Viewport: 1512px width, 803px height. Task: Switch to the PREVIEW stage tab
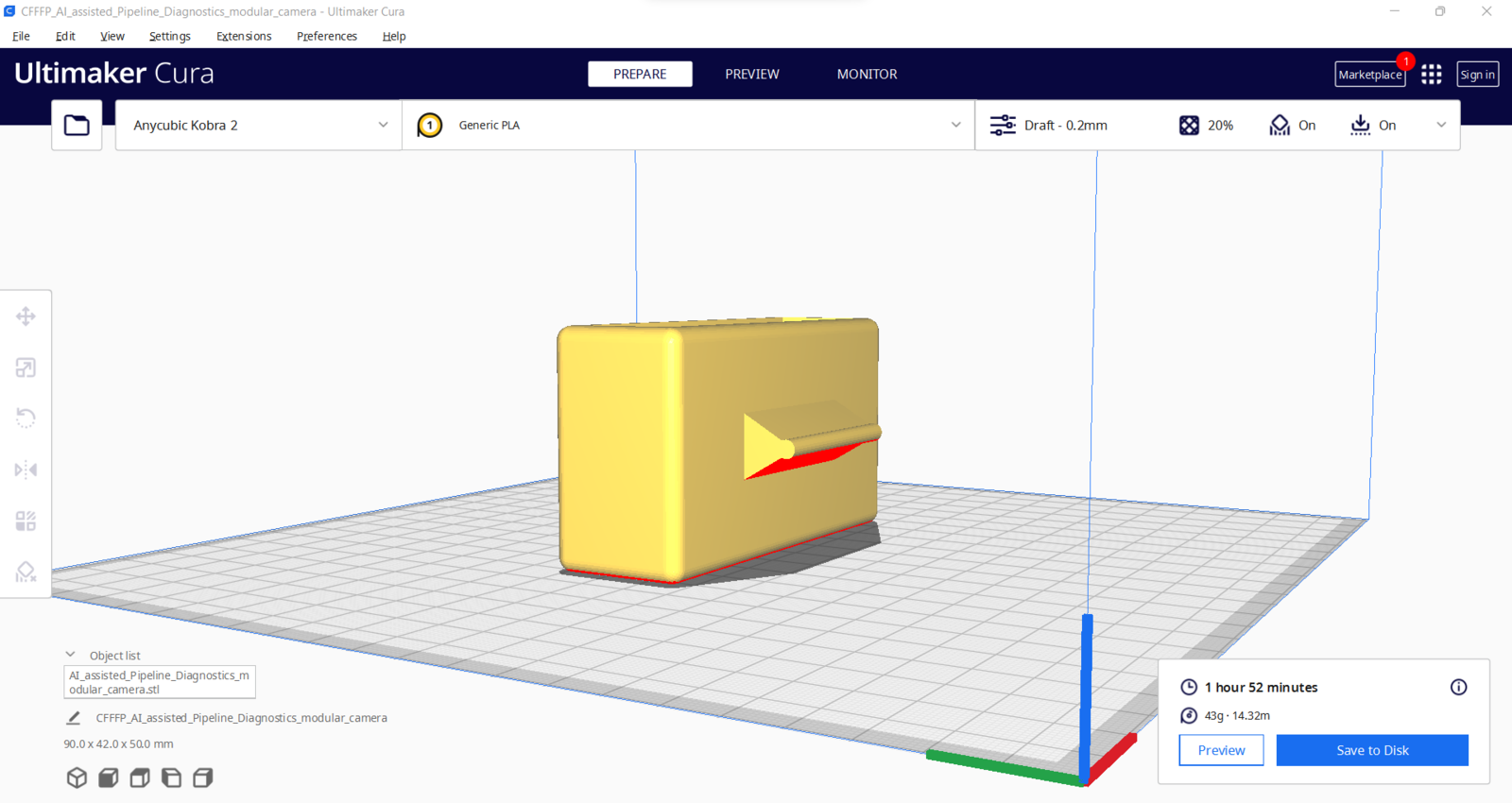pyautogui.click(x=752, y=74)
